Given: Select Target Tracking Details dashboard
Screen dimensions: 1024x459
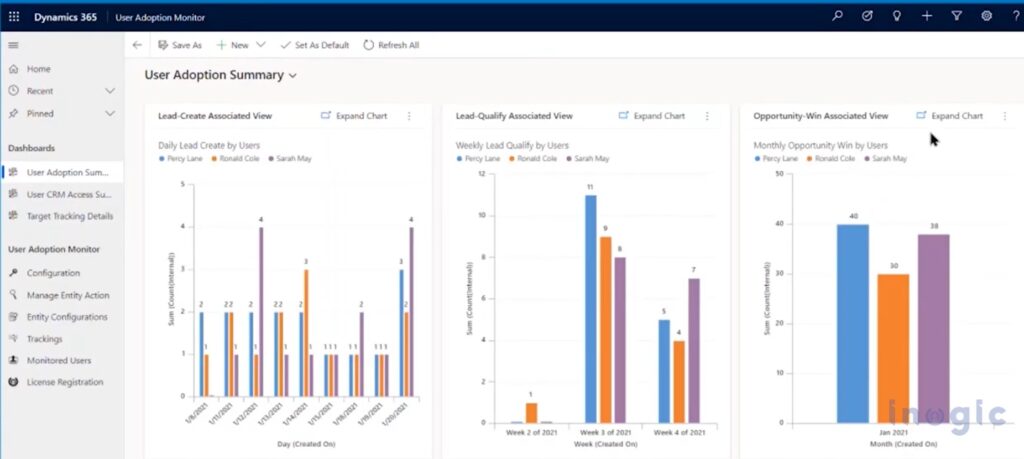Looking at the screenshot, I should pyautogui.click(x=68, y=216).
